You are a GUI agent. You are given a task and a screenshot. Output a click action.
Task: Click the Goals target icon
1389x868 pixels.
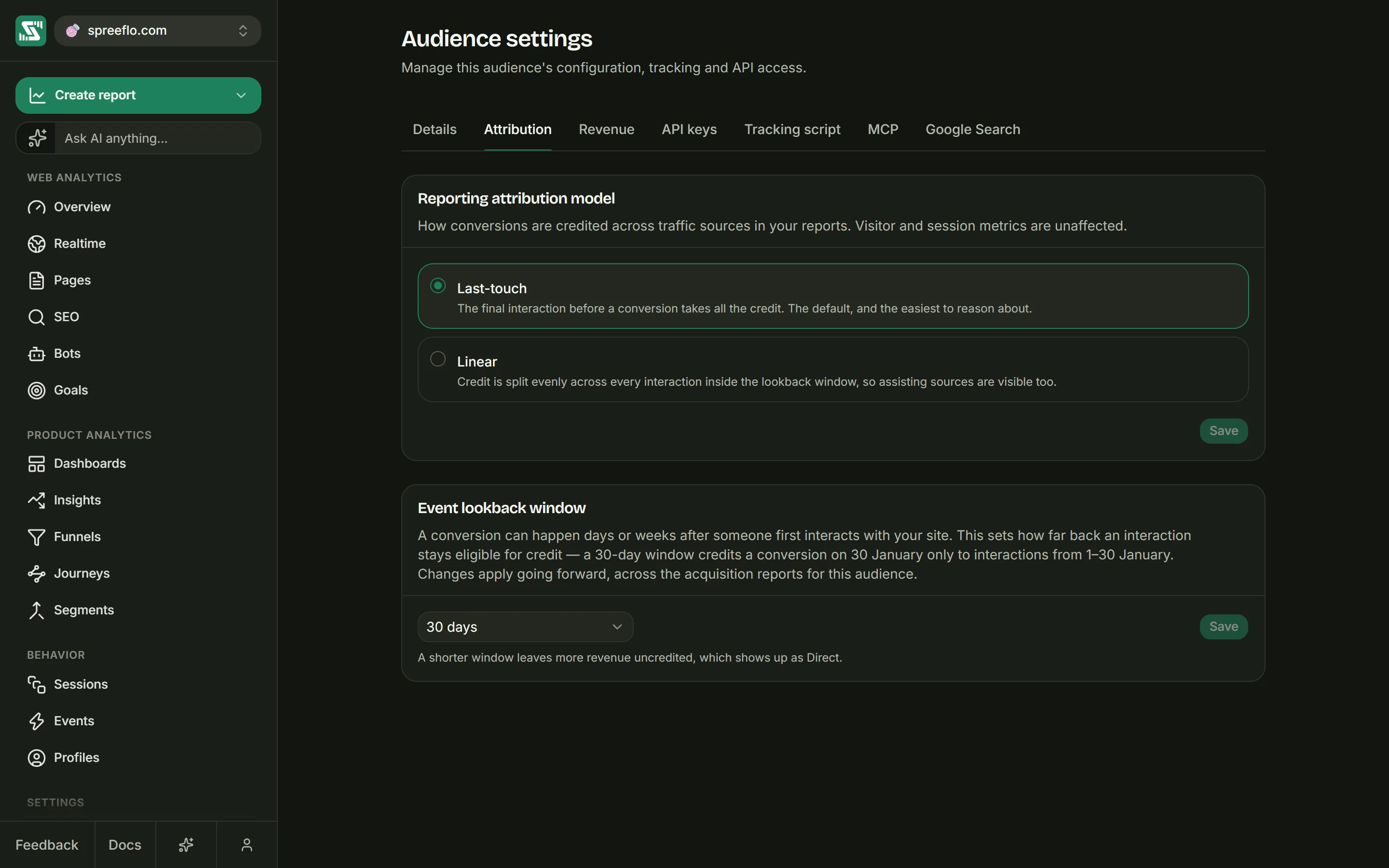point(36,391)
